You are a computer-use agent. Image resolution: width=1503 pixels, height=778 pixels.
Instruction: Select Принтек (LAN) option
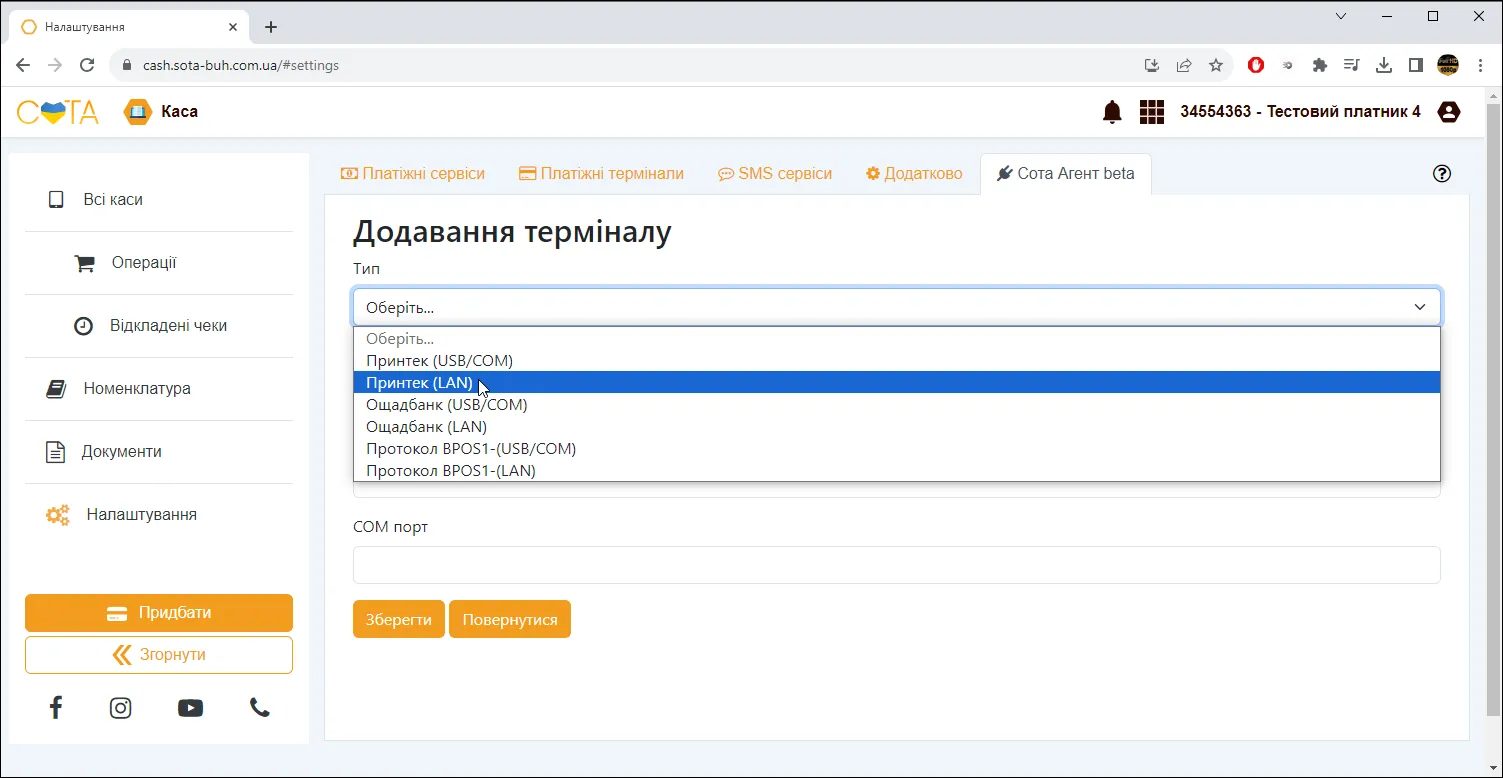(897, 382)
